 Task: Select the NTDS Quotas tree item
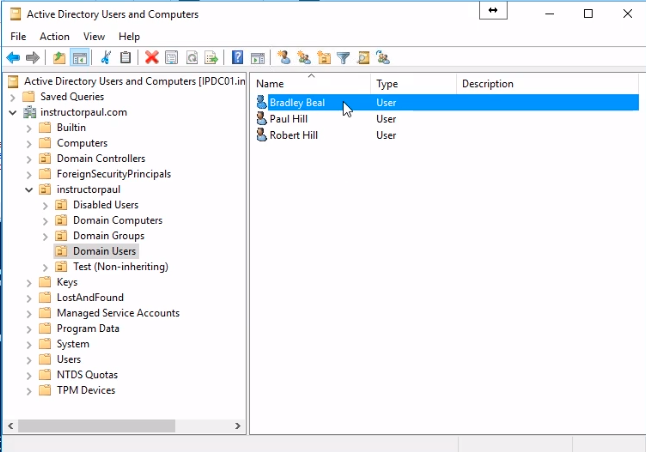(87, 375)
